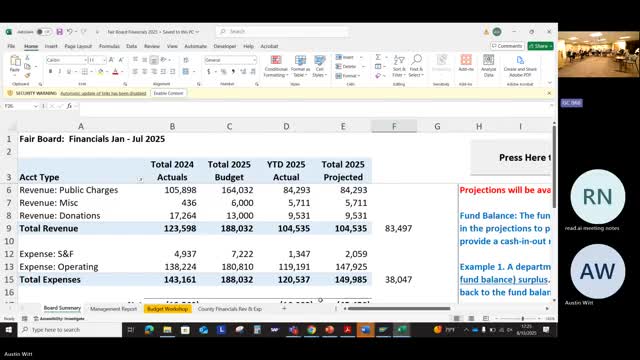Open the Format cells dropdown
The height and width of the screenshot is (360, 640).
pyautogui.click(x=349, y=76)
